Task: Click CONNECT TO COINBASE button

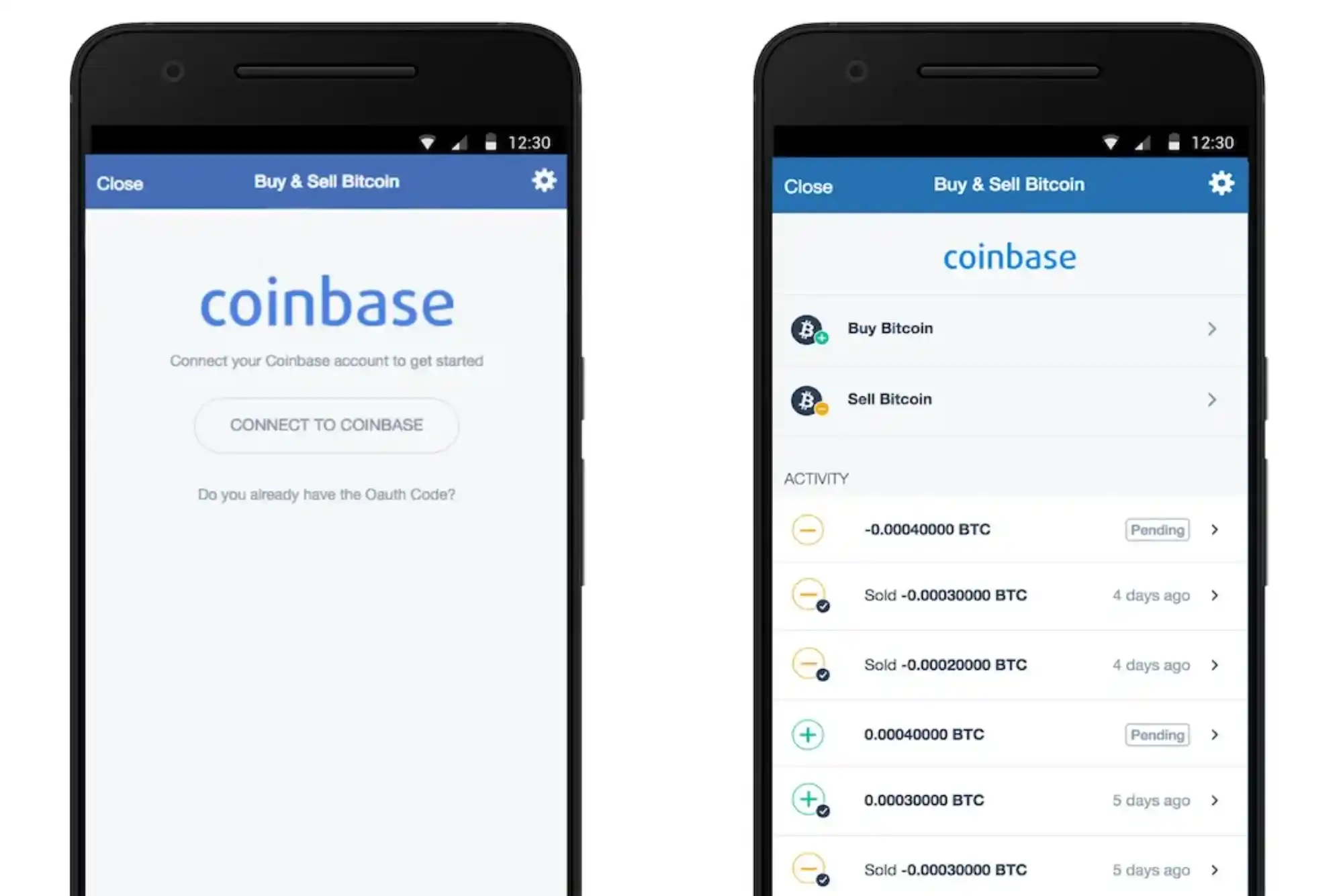Action: [x=326, y=424]
